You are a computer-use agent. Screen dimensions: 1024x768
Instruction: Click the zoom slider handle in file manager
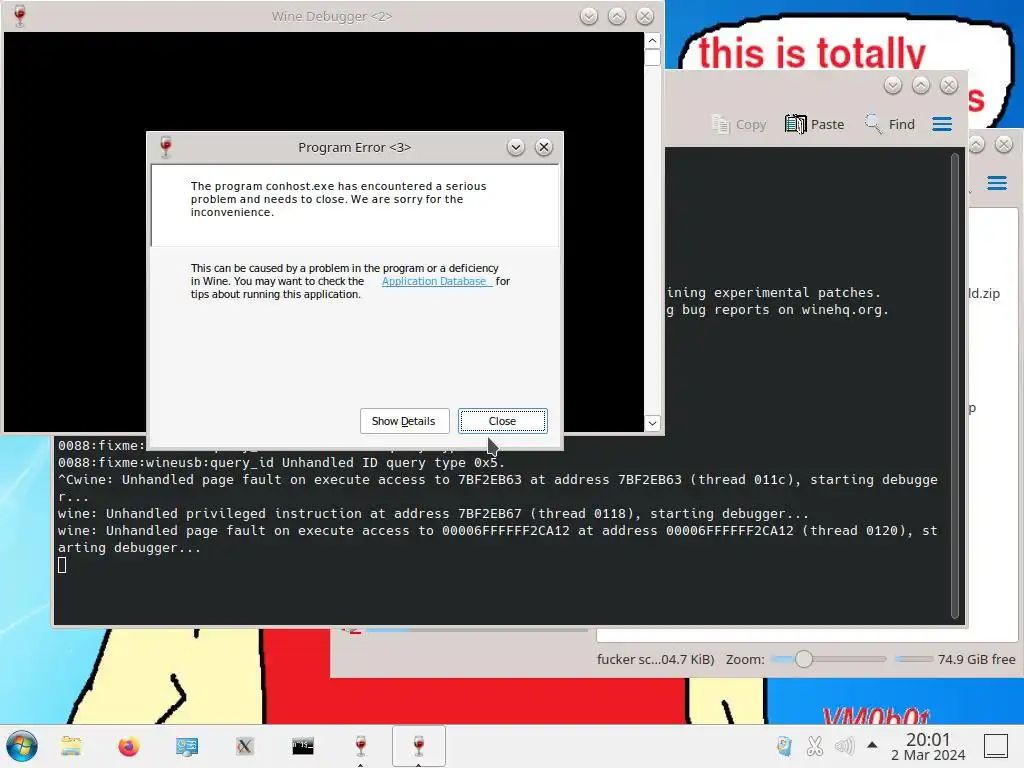point(804,660)
